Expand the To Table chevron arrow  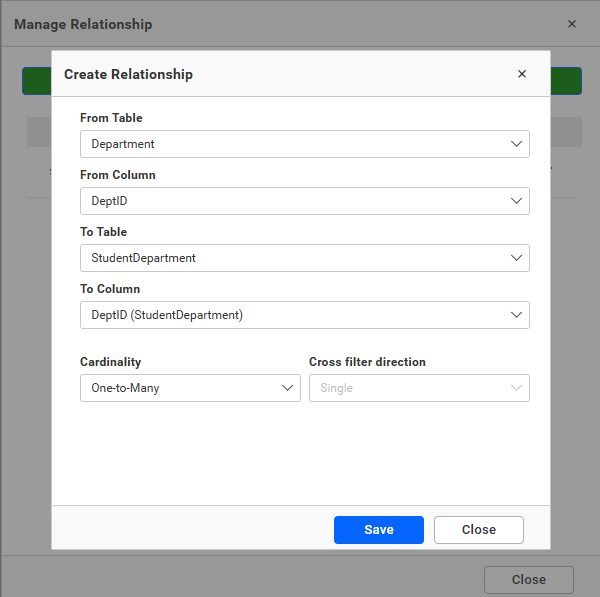516,258
